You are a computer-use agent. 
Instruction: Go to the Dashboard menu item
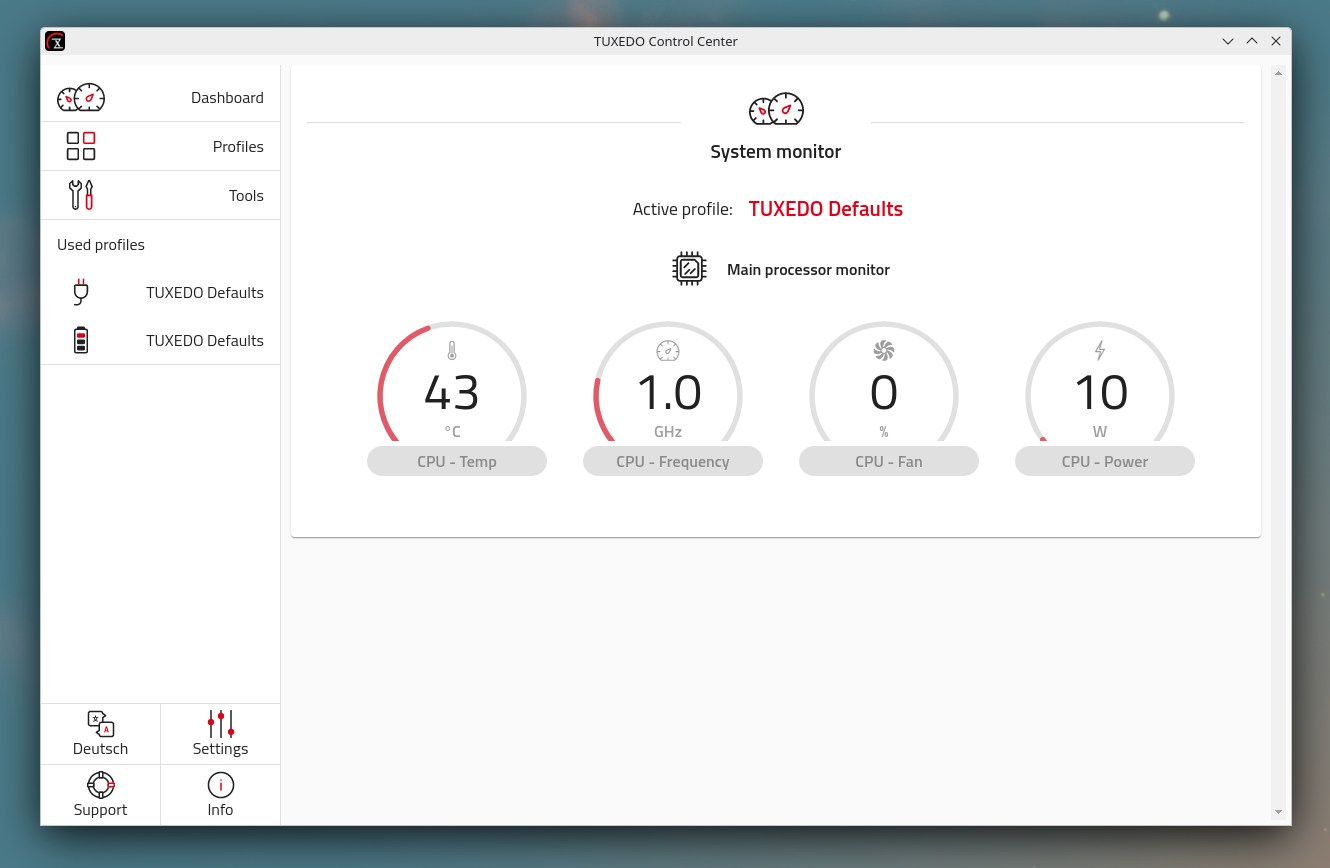[160, 98]
